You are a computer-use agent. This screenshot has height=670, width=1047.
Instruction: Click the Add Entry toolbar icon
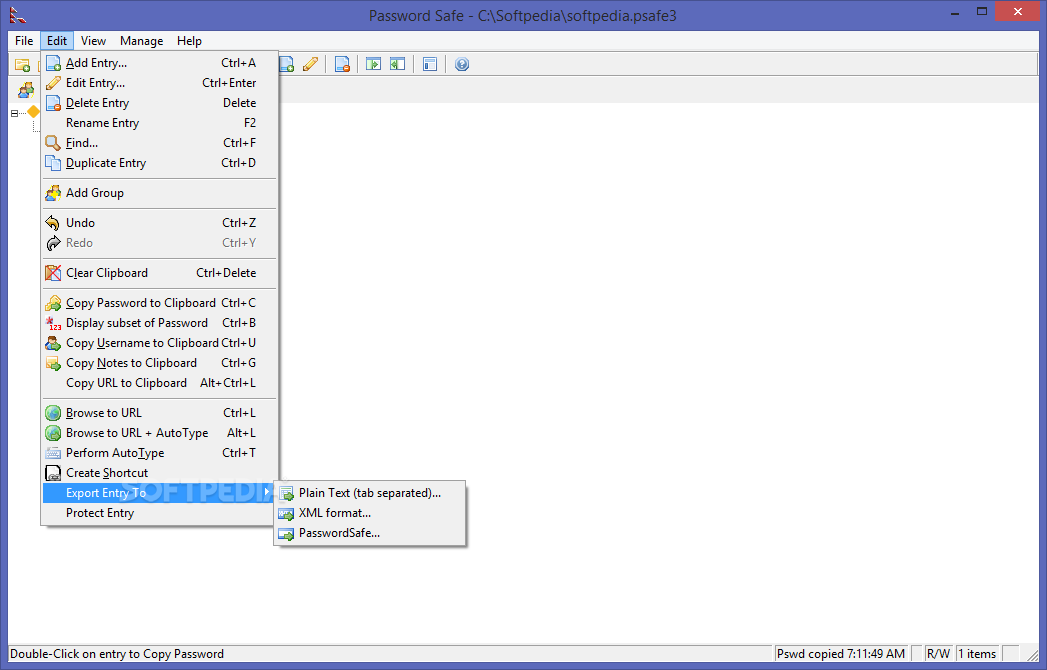pos(286,65)
